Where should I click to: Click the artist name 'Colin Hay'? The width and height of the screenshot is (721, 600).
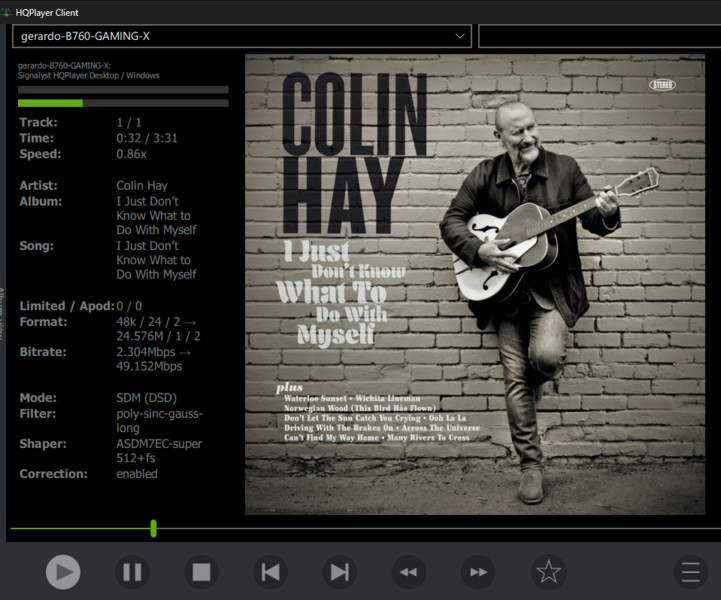tap(142, 185)
